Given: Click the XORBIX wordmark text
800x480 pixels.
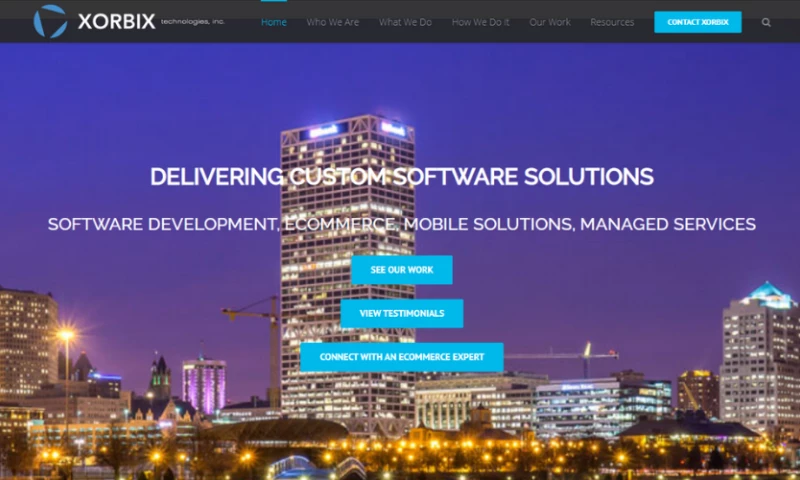Looking at the screenshot, I should tap(115, 21).
